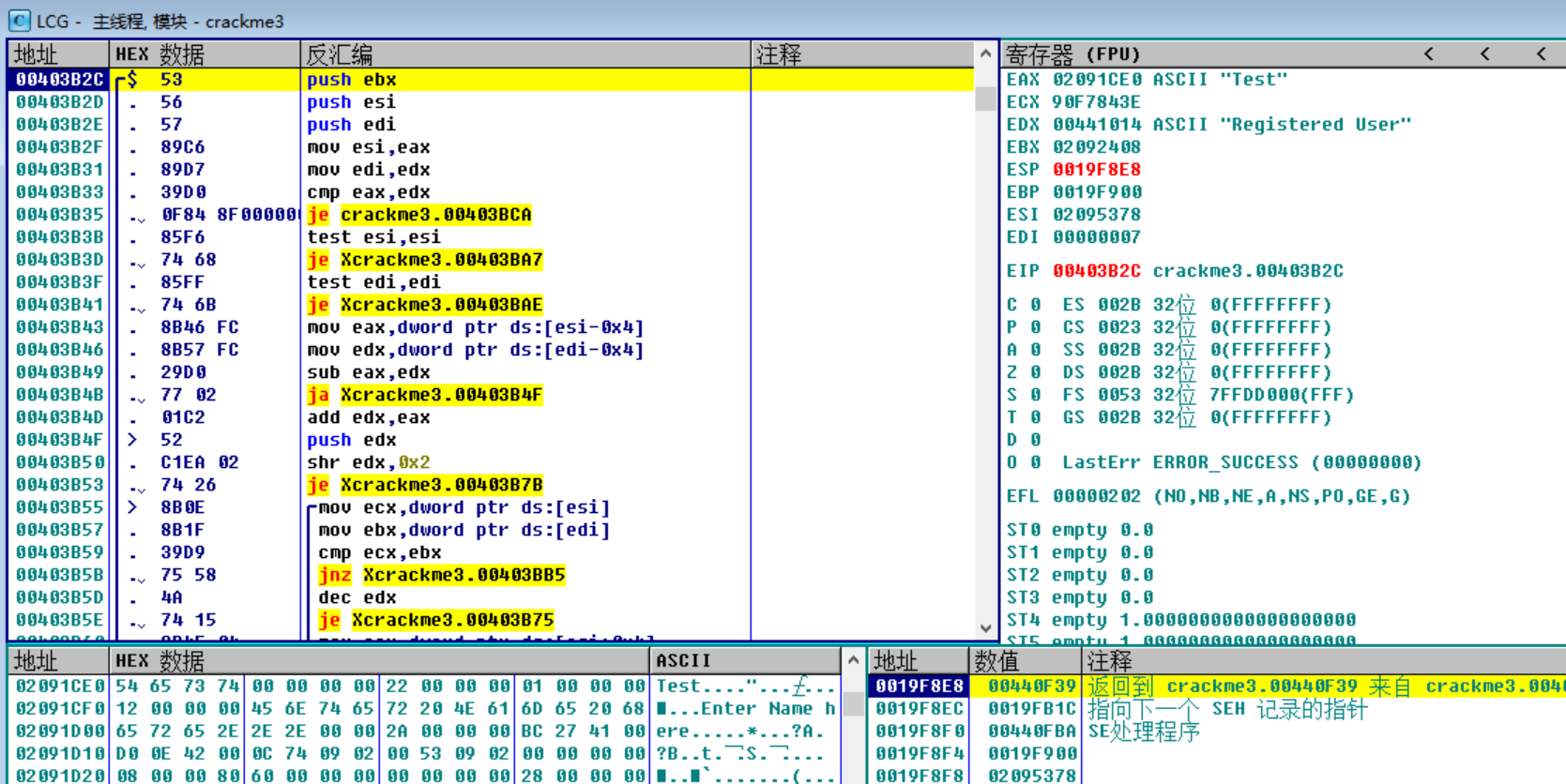
Task: Toggle the T flag value
Action: point(1035,417)
